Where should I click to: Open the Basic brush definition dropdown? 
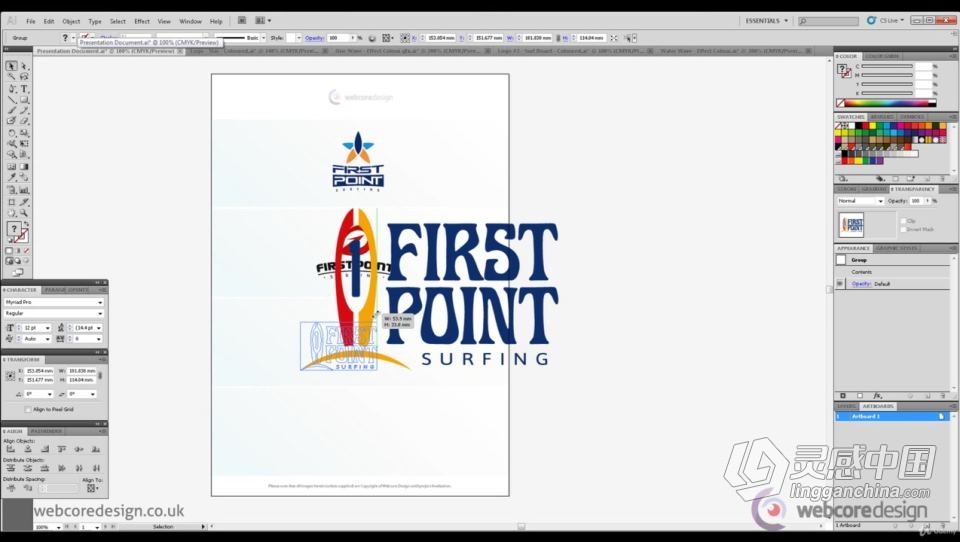[x=264, y=38]
